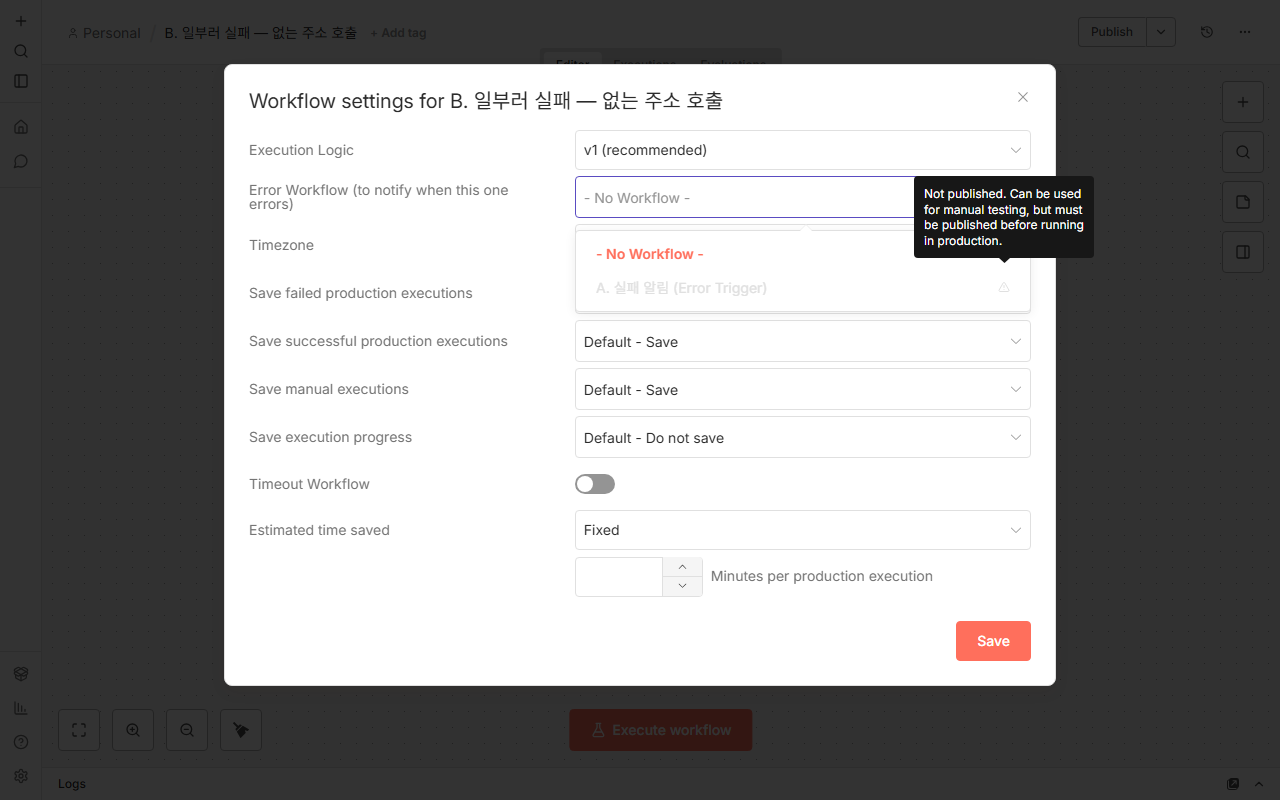This screenshot has width=1280, height=800.
Task: Select 'A. 실패 알림 (Error Trigger)' option
Action: click(803, 288)
